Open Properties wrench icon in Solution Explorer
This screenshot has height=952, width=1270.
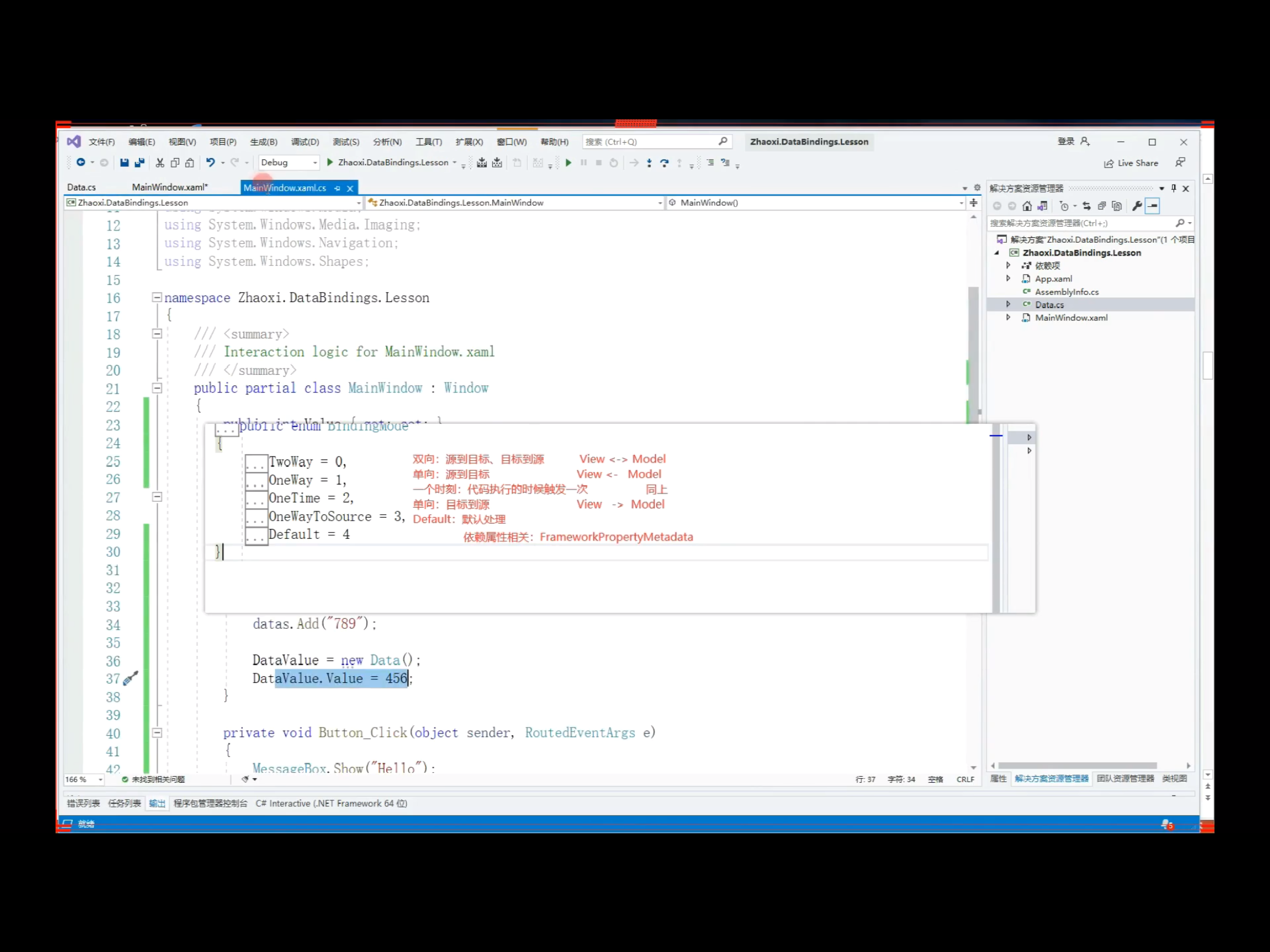1137,206
